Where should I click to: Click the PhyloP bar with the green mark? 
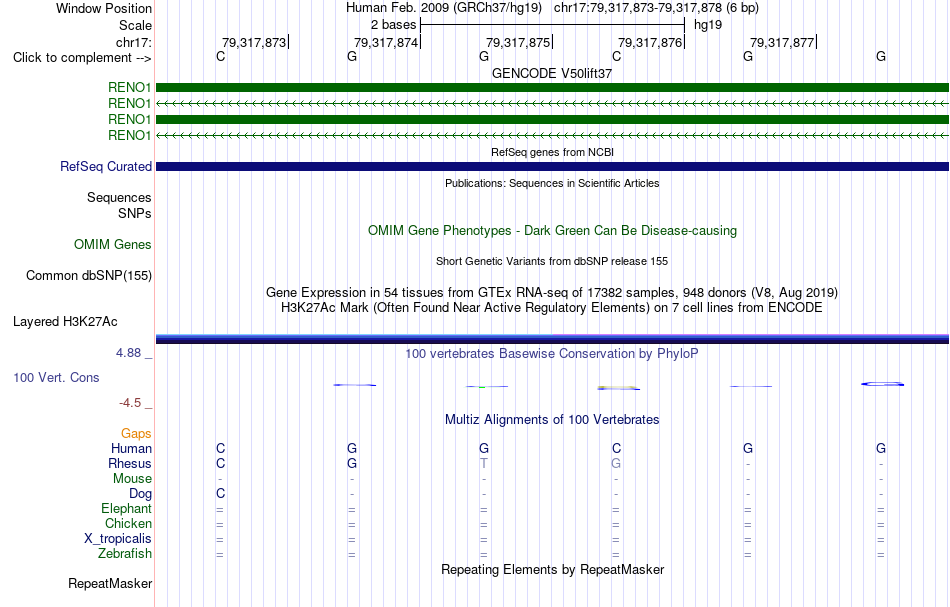tap(487, 386)
